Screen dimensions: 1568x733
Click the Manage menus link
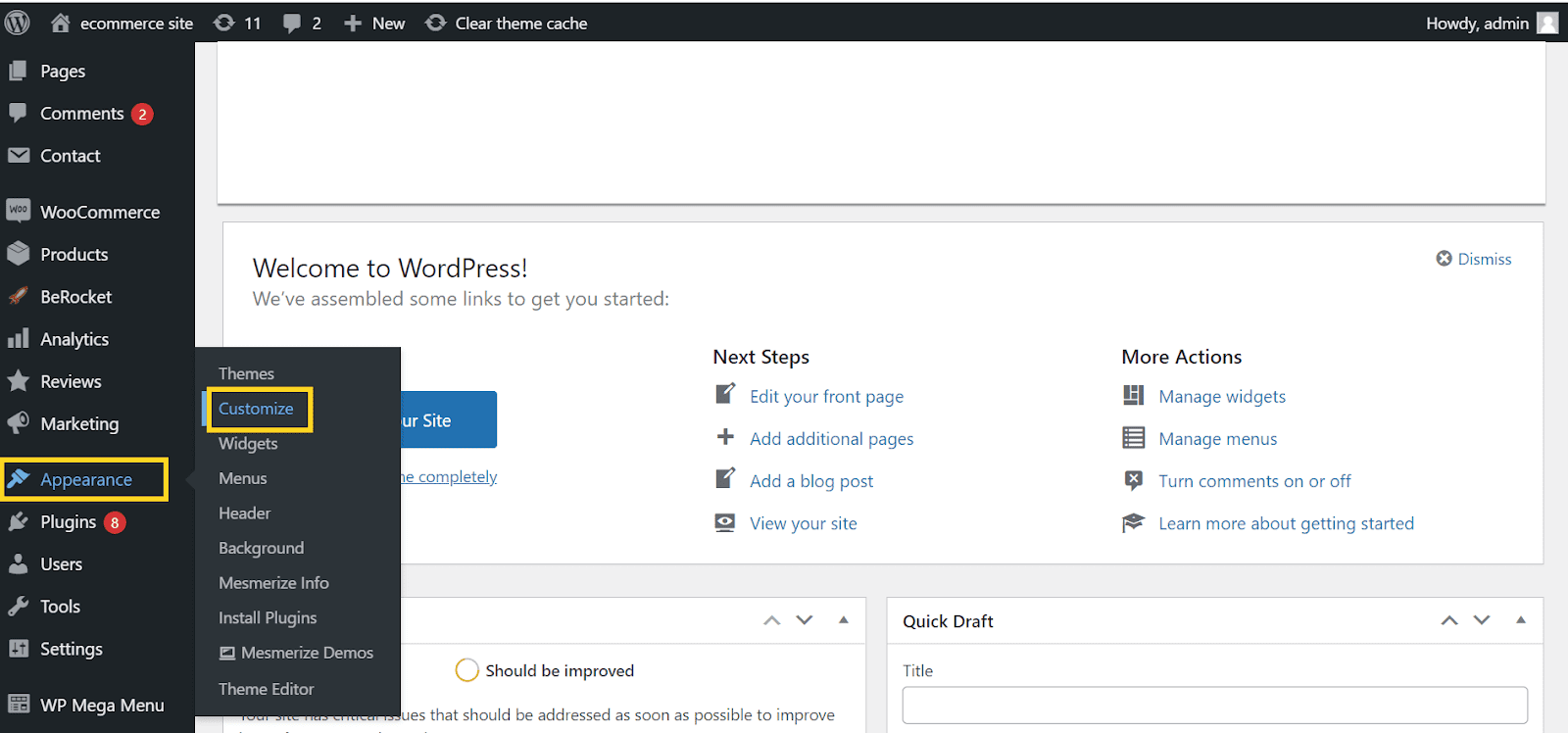click(1217, 438)
